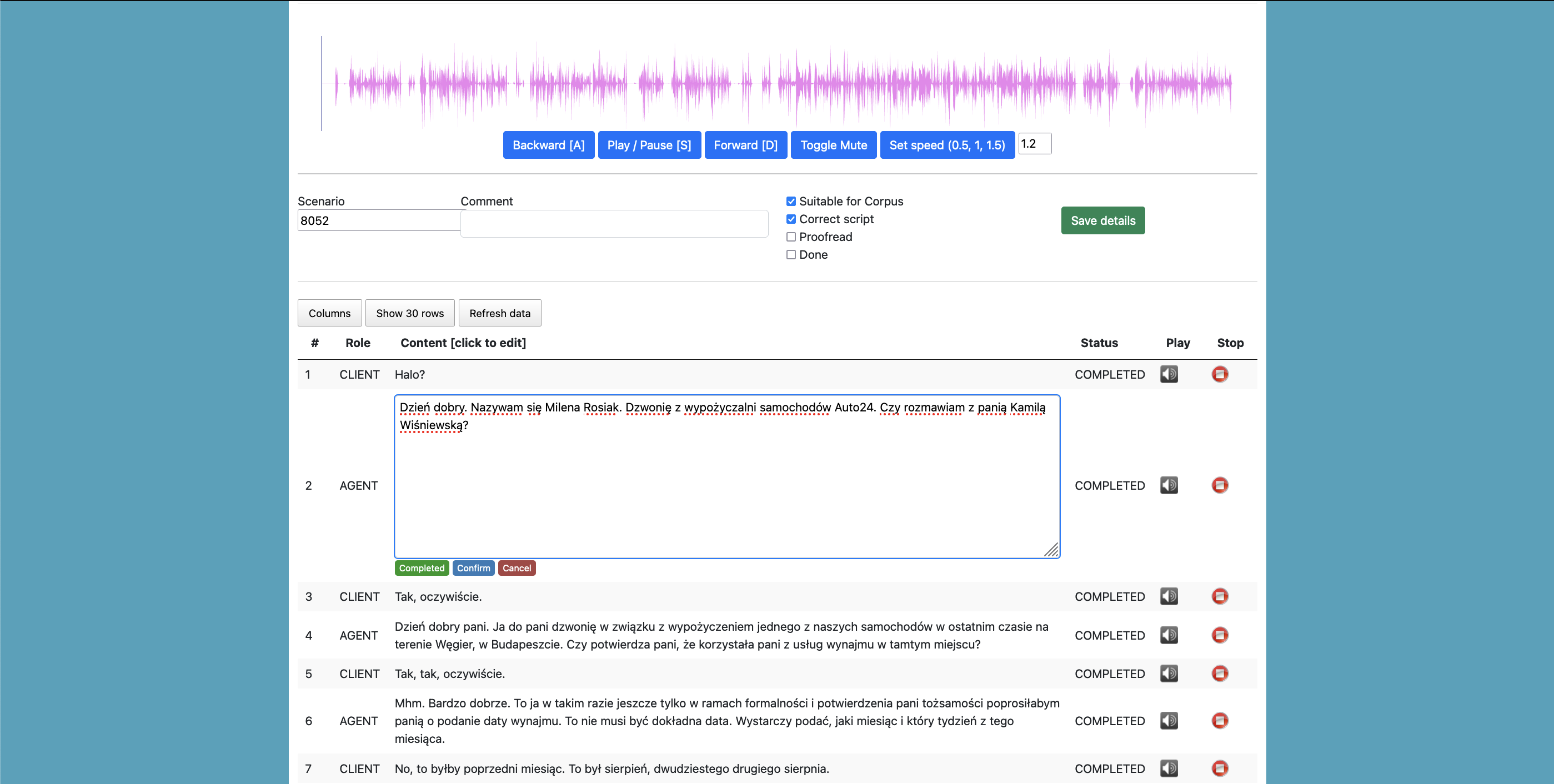Play audio for row 6 AGENT

click(1169, 721)
